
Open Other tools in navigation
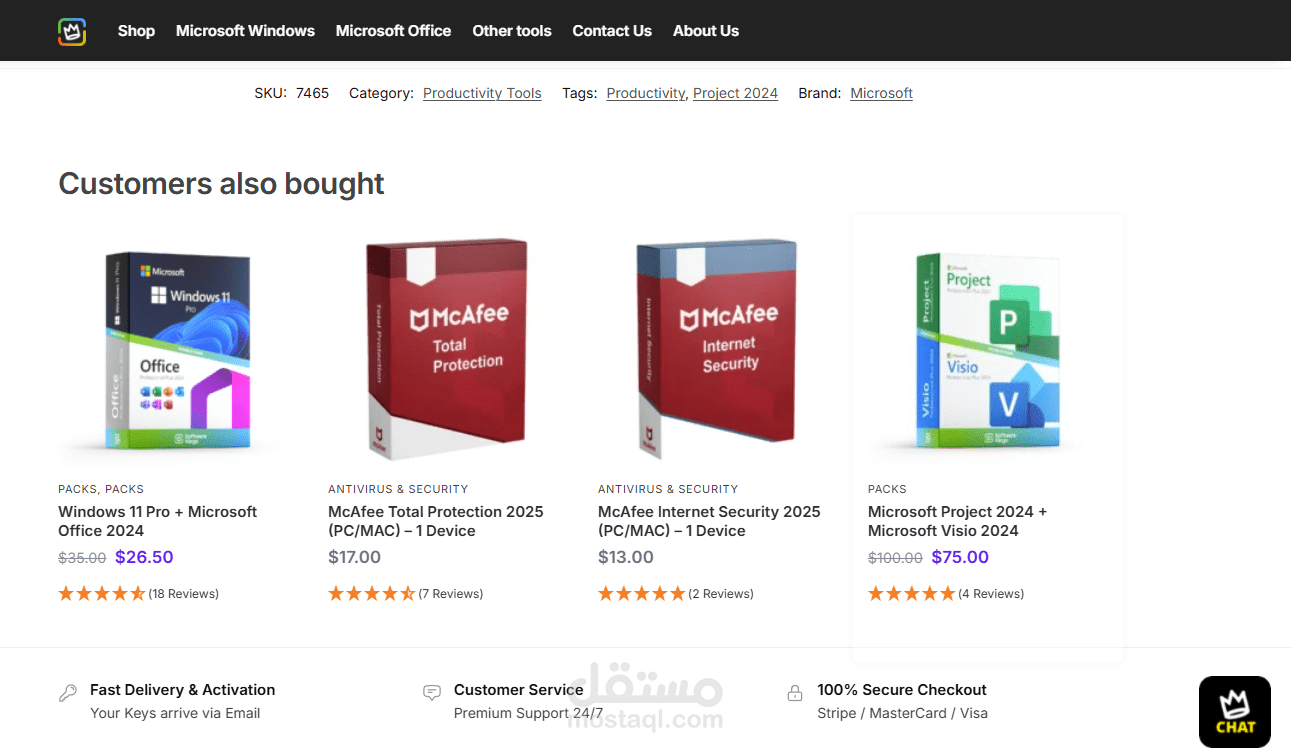pyautogui.click(x=512, y=31)
